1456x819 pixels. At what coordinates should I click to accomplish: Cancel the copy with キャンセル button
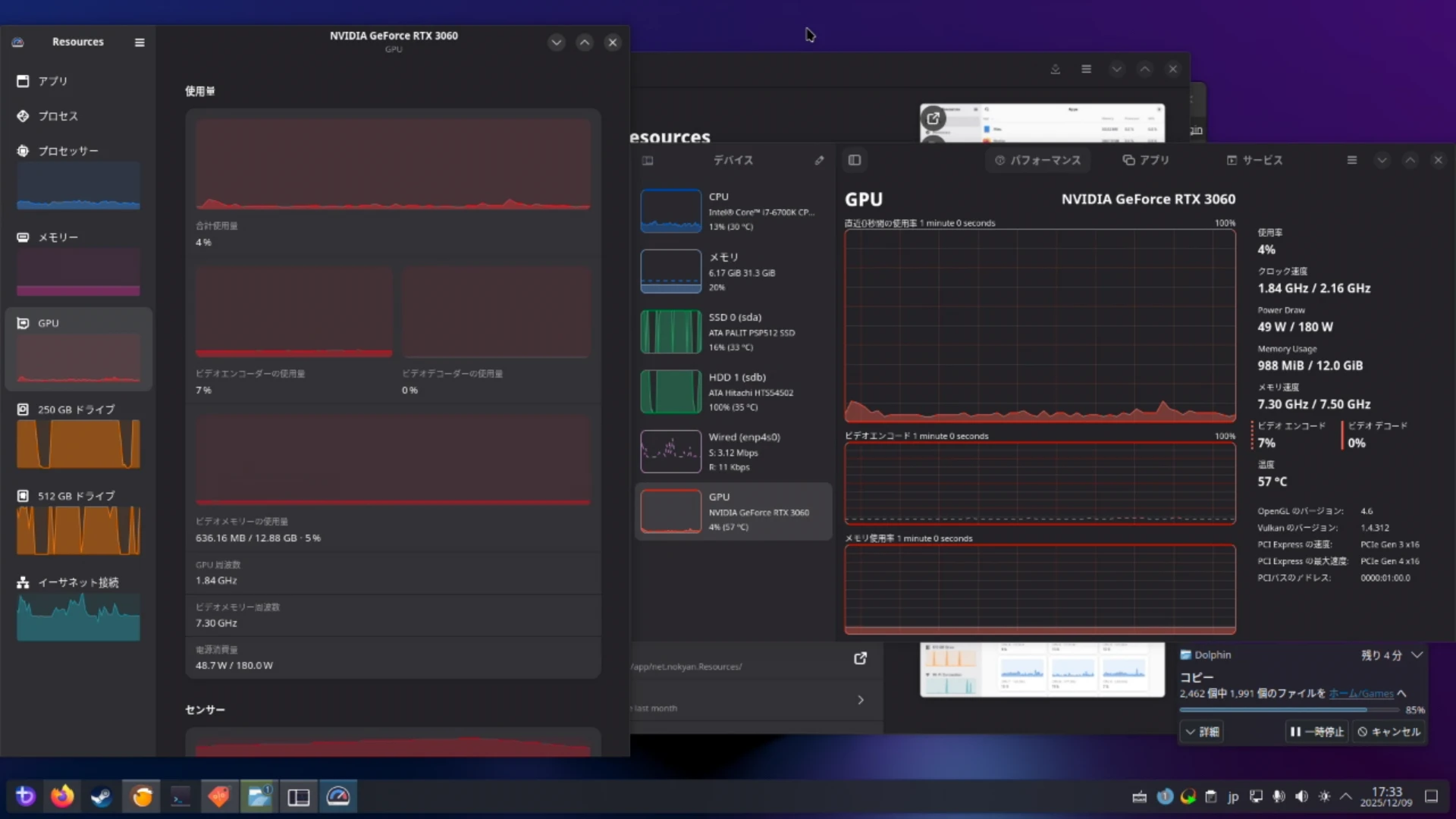pyautogui.click(x=1389, y=732)
